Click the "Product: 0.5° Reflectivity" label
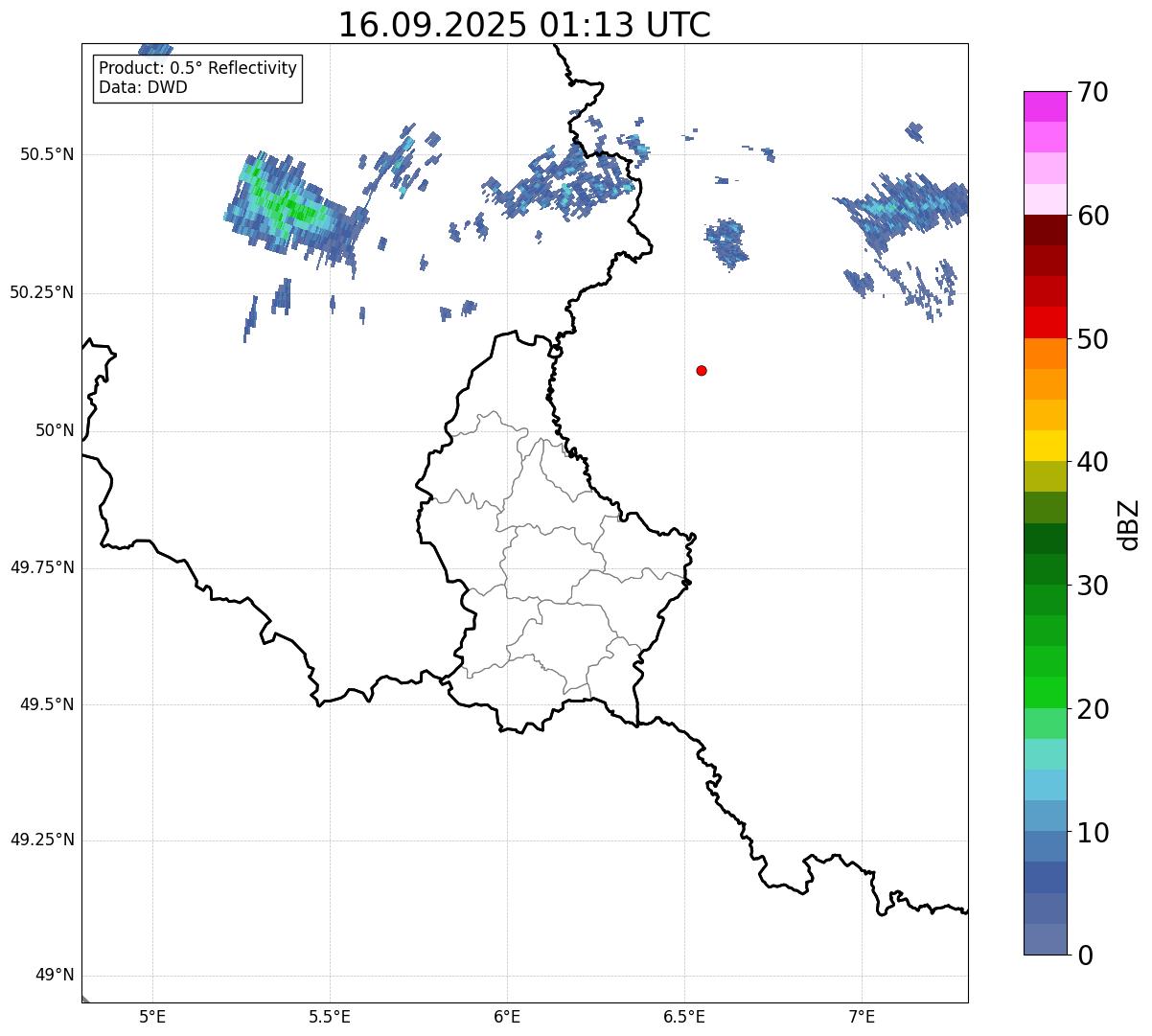The image size is (1152, 1036). point(197,69)
